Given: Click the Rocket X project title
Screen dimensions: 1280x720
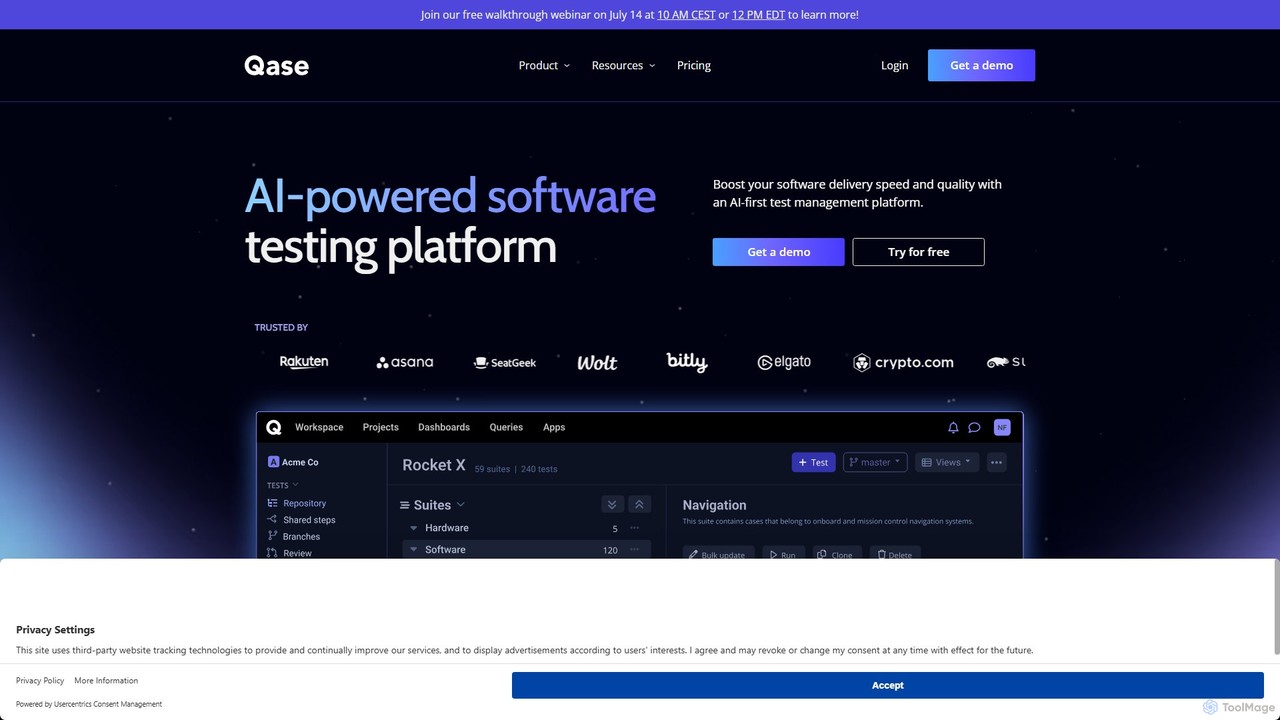Looking at the screenshot, I should tap(434, 465).
